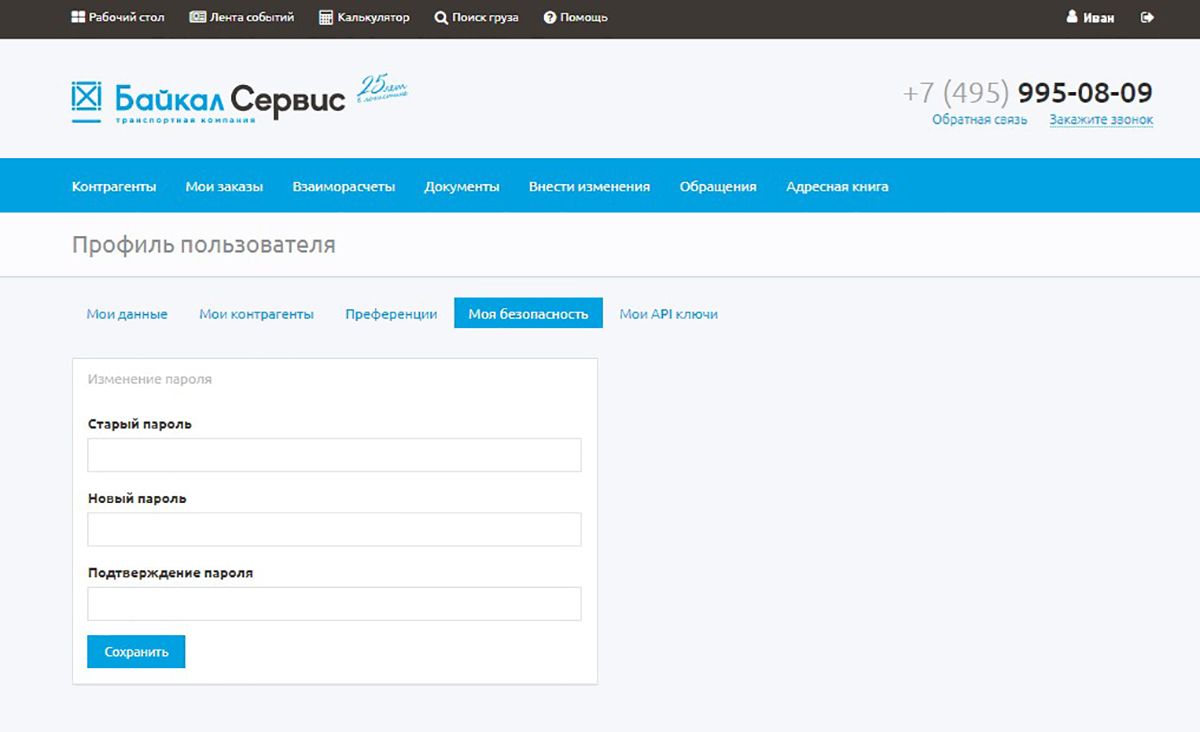1200x732 pixels.
Task: Click the Рабочий стол grid icon
Action: [x=78, y=17]
